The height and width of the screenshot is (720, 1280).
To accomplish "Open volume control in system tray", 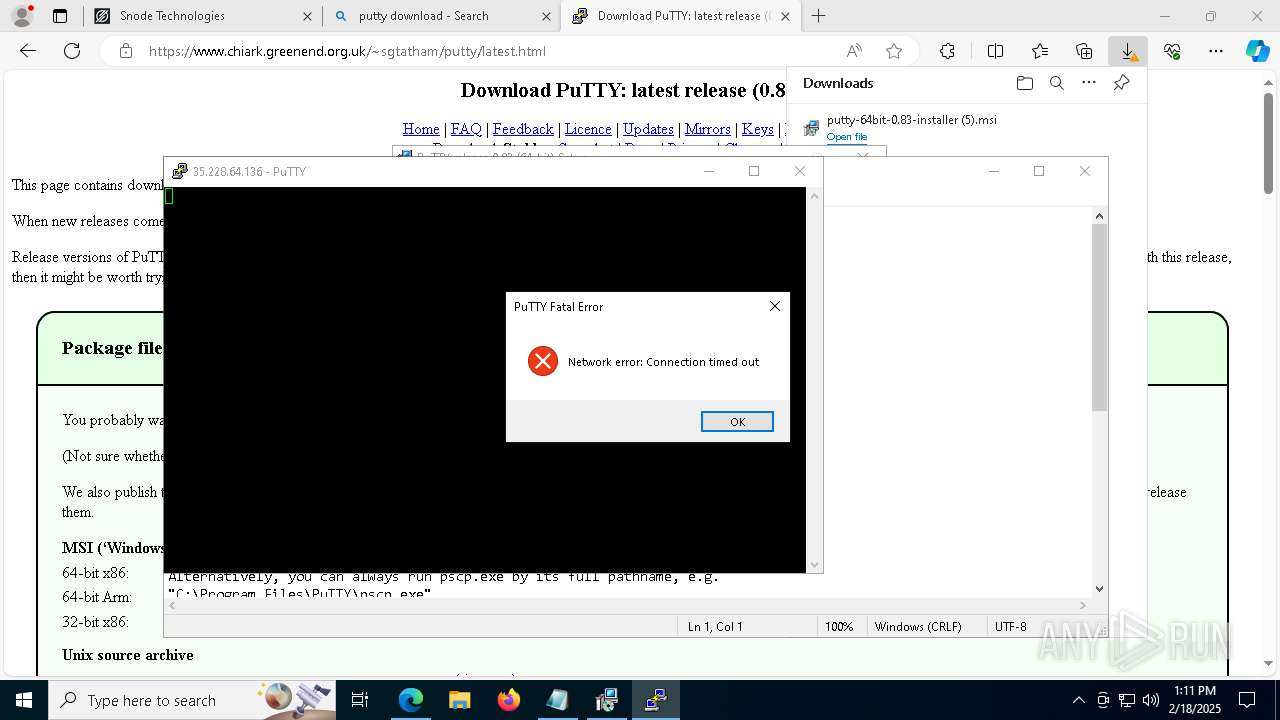I will tap(1150, 700).
